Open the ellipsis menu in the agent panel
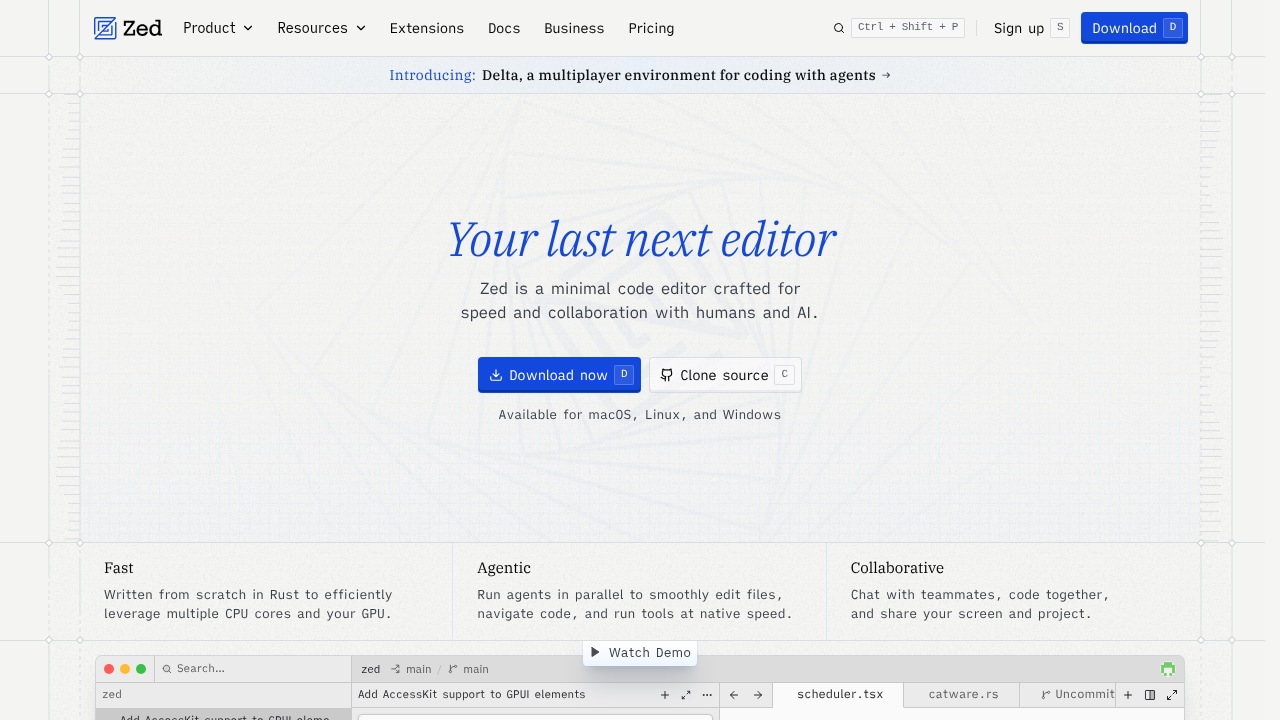Screen dimensions: 1280x720 point(707,695)
